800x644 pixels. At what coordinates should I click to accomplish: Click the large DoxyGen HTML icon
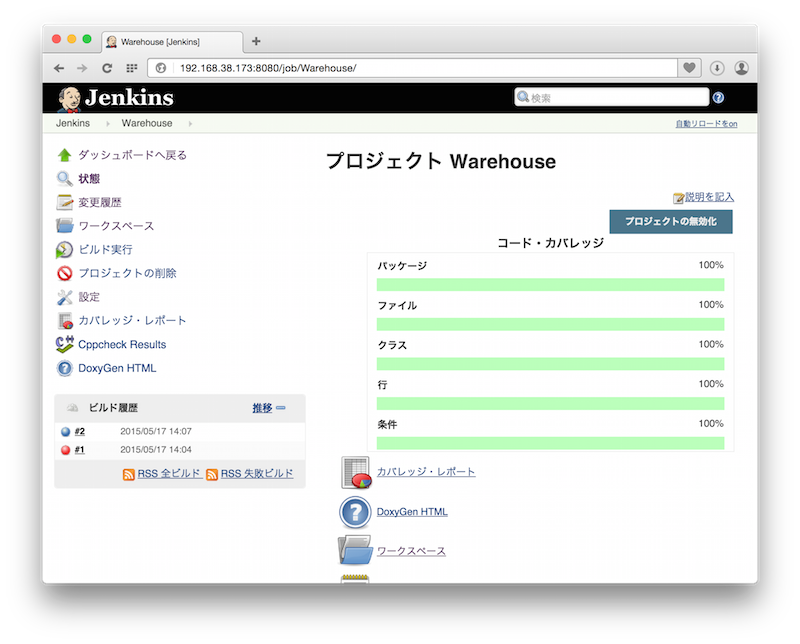[355, 512]
